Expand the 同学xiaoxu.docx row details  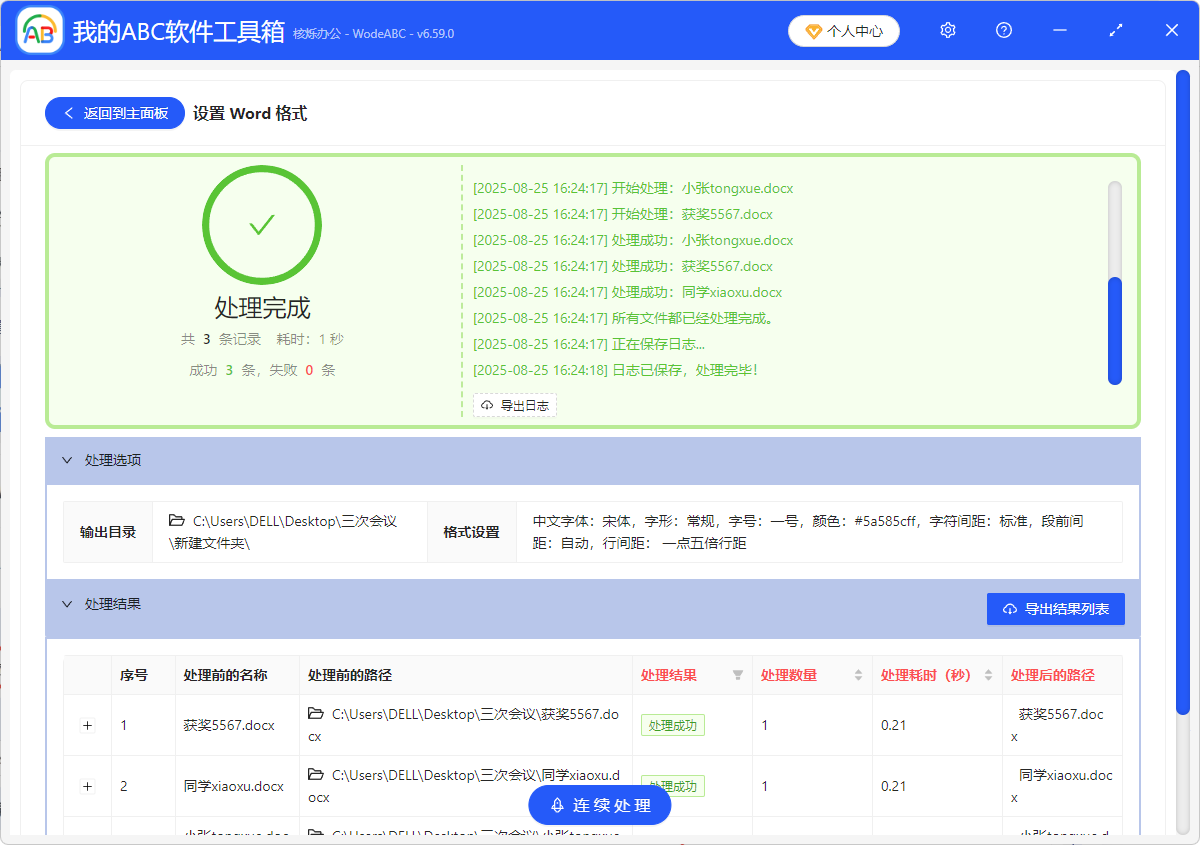(x=87, y=786)
